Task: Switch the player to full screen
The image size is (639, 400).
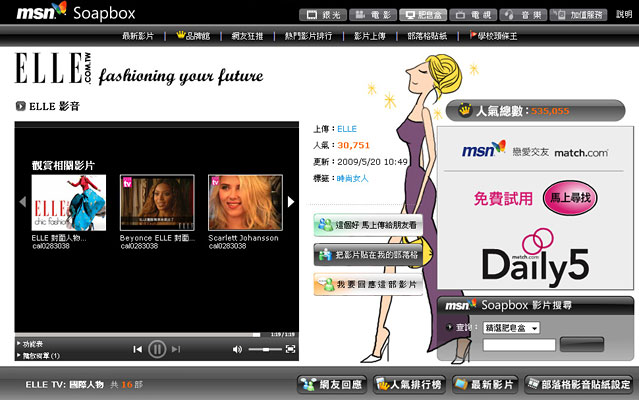Action: coord(290,349)
